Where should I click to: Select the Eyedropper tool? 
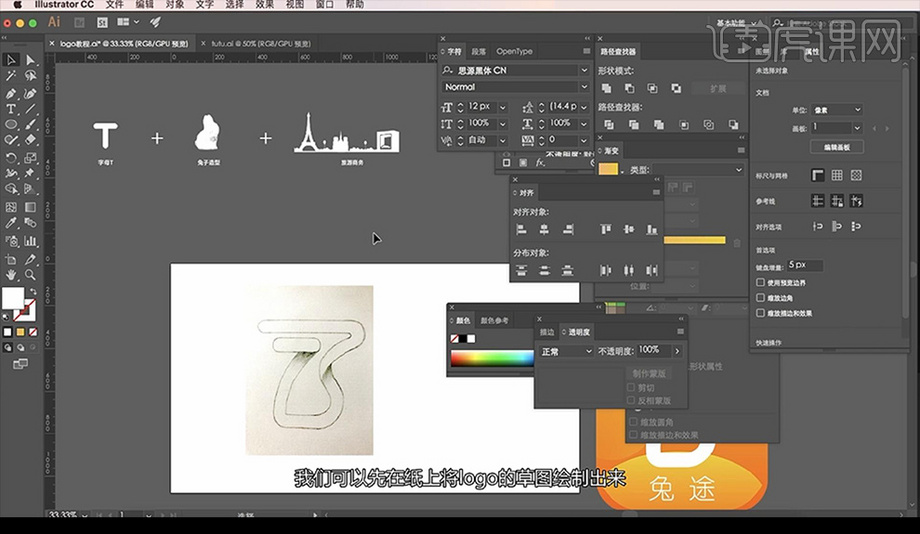(x=11, y=224)
